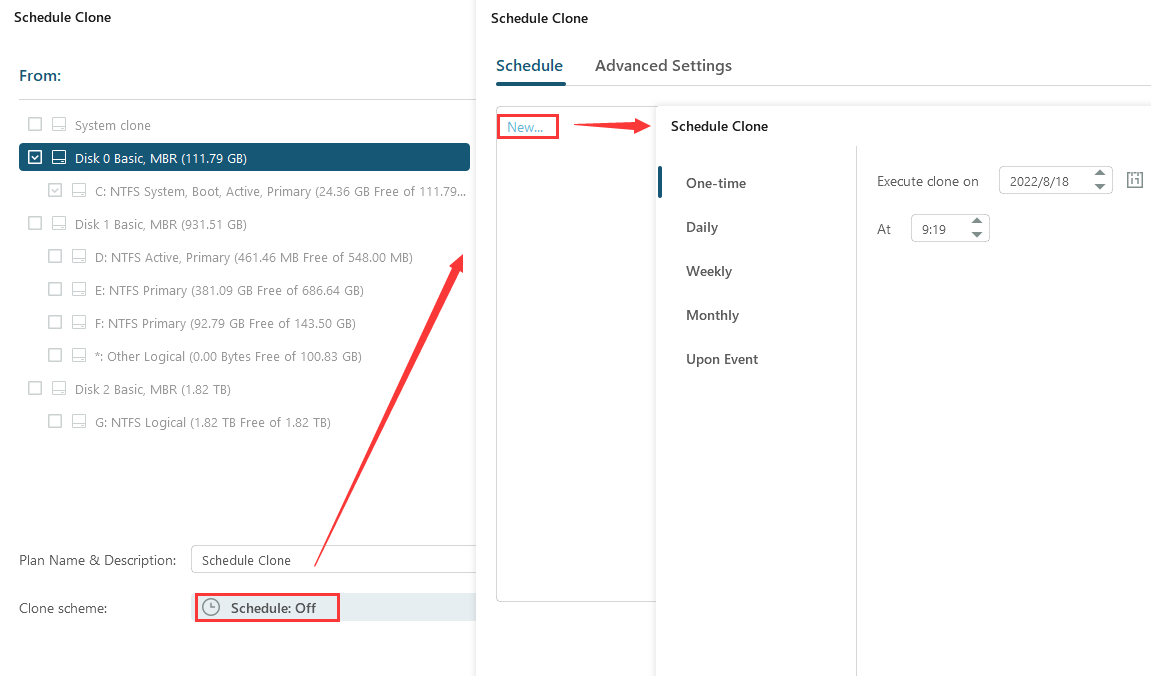Click the Other Logical partition icon
This screenshot has height=676, width=1151.
pos(79,355)
